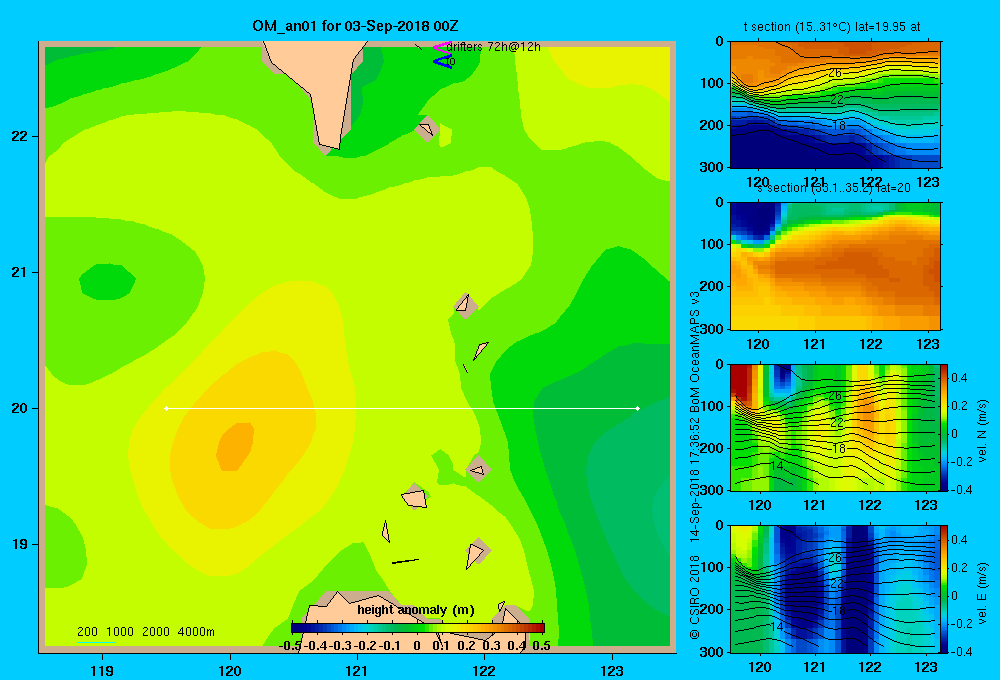This screenshot has height=680, width=1000.
Task: Click the vel. E color scale bar
Action: tap(945, 589)
